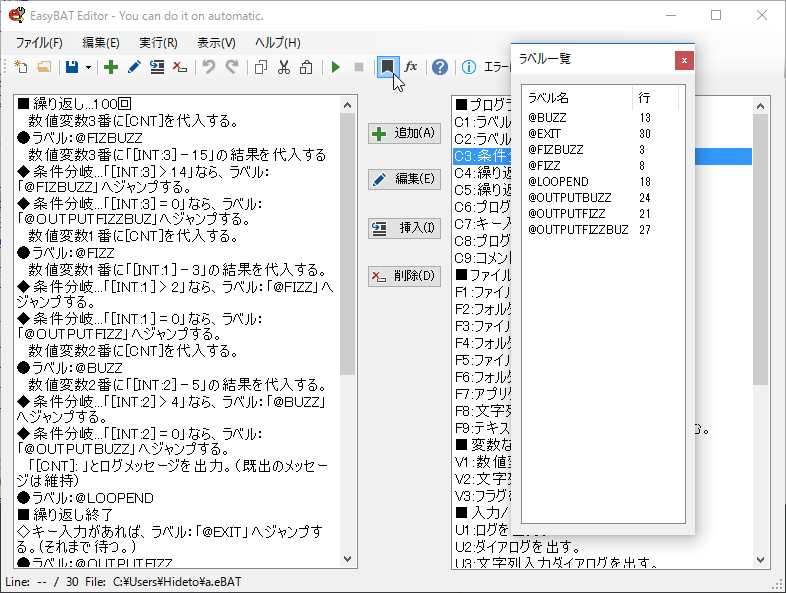Click the ラベル名 column header

577,98
